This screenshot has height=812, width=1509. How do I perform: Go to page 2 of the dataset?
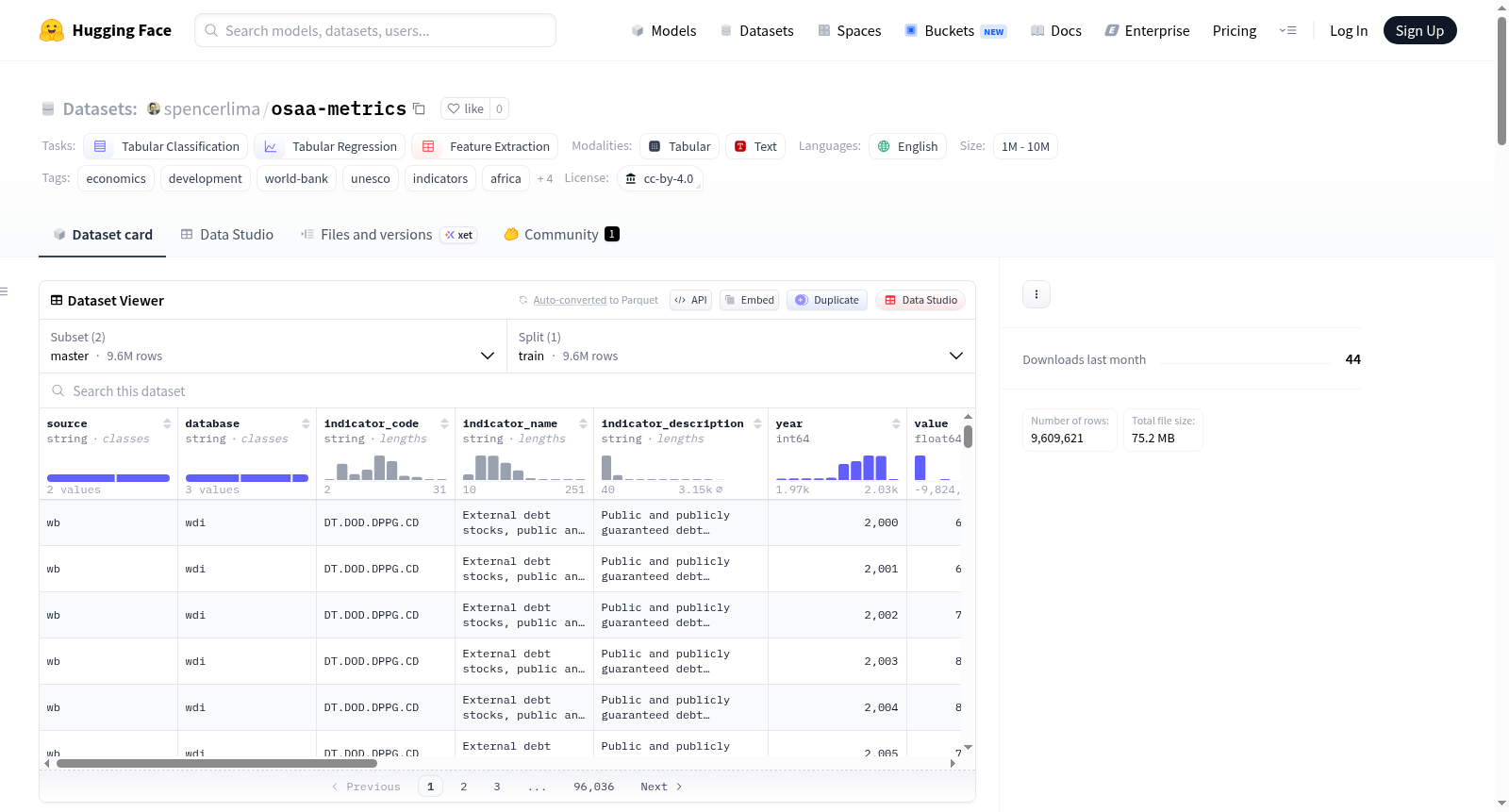[x=464, y=787]
